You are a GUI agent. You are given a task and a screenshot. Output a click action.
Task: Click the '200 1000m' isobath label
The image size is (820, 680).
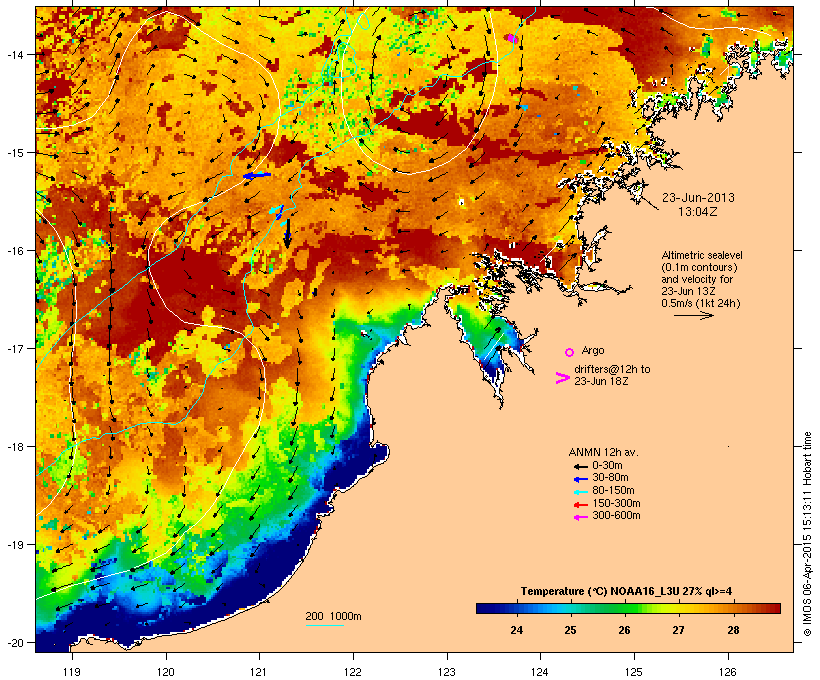point(333,616)
